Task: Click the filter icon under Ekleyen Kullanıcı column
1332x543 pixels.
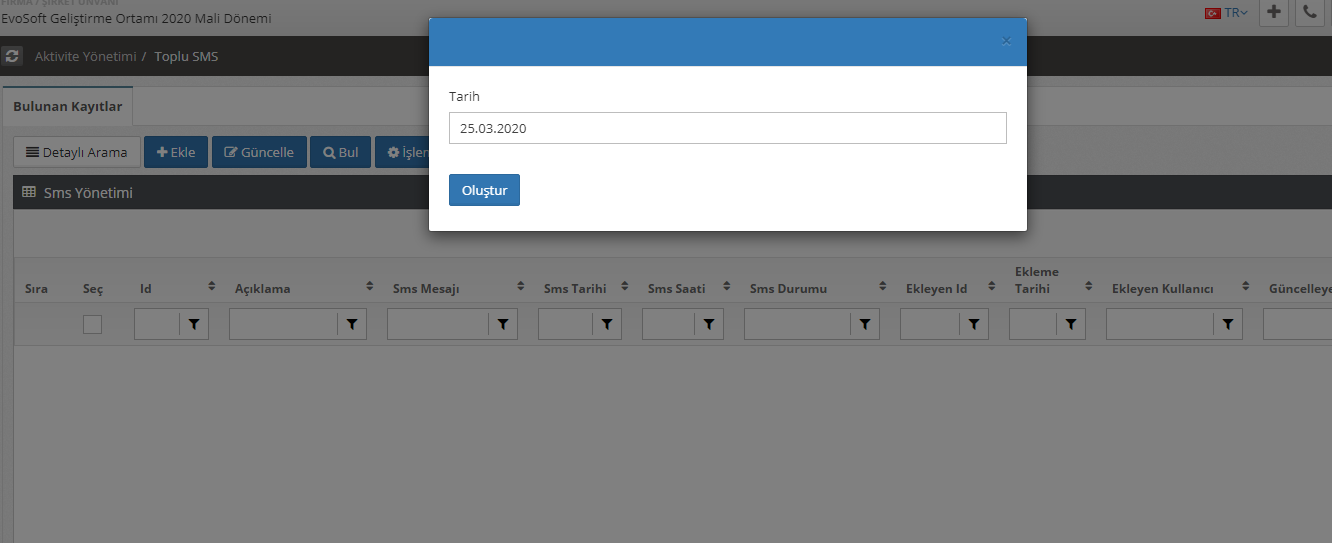Action: tap(1227, 324)
